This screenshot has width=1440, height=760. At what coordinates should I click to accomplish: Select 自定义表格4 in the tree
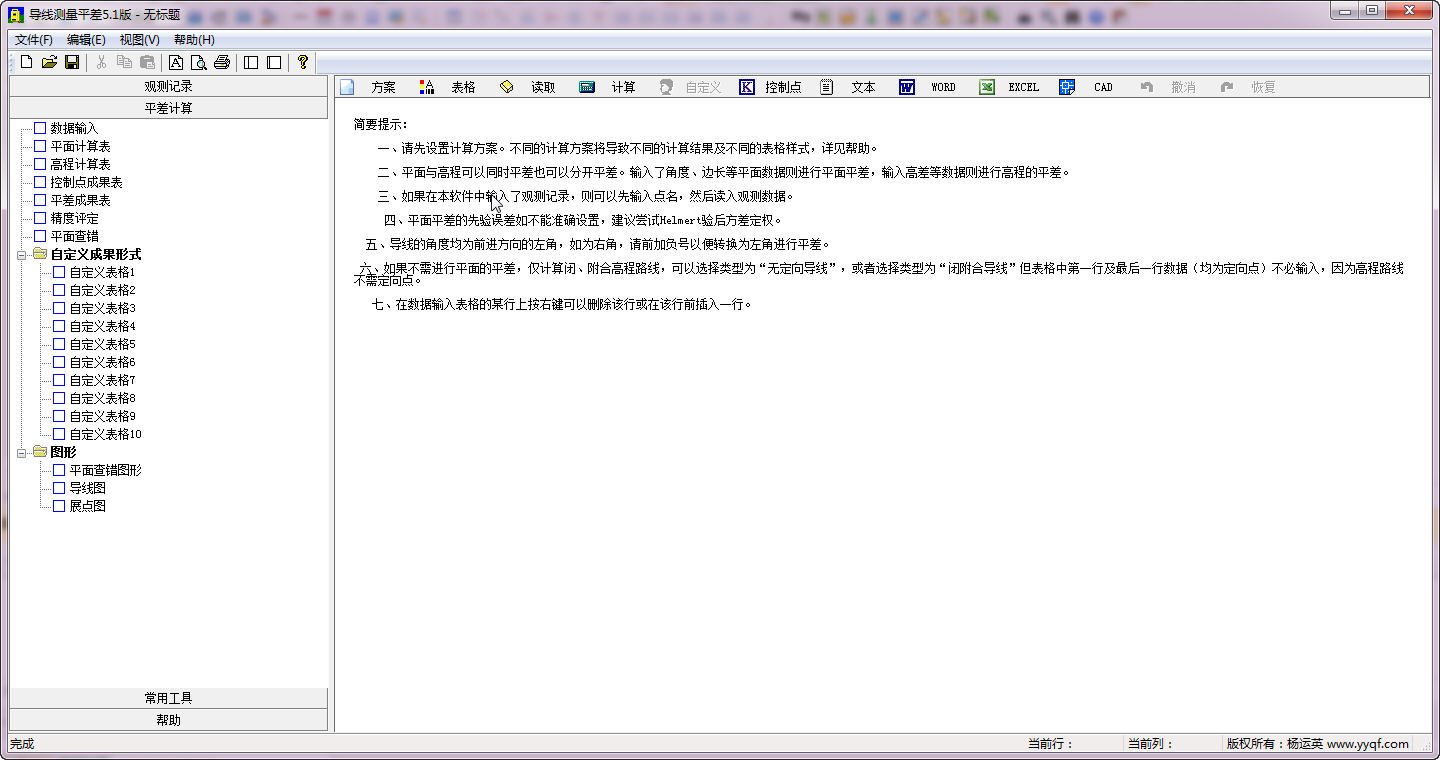[x=102, y=326]
